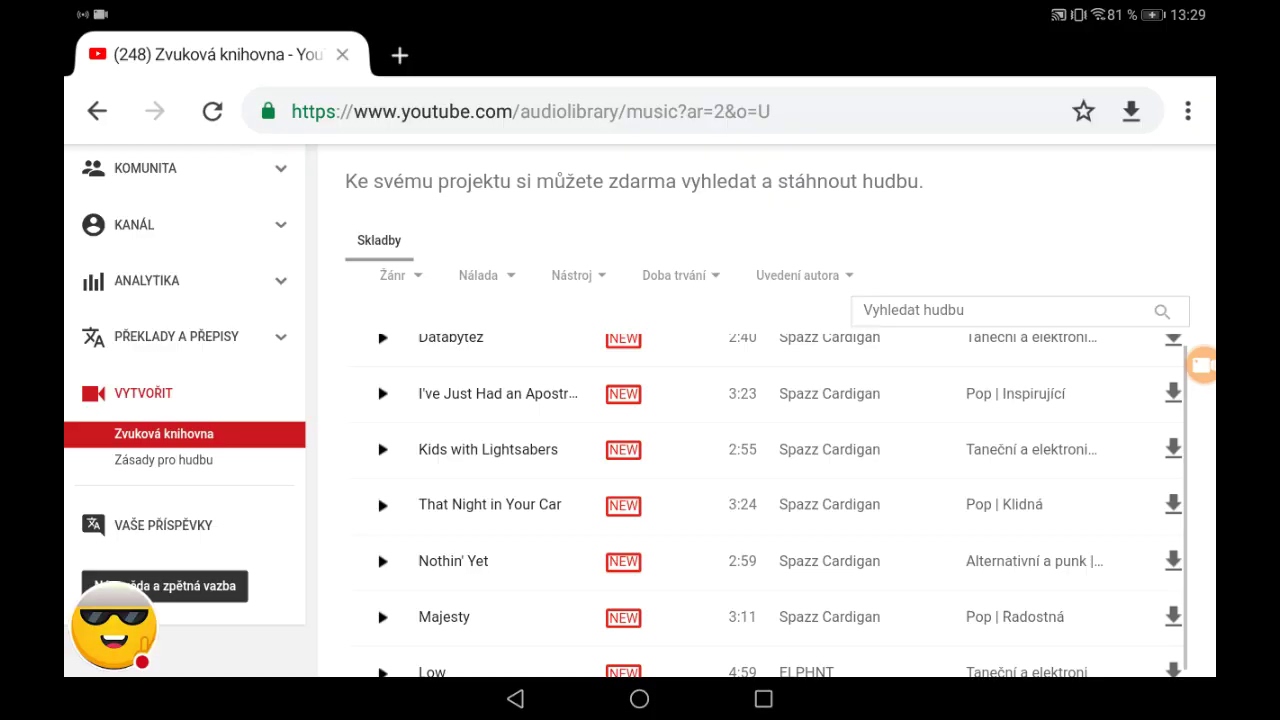Download the Majesty track
This screenshot has height=720, width=1280.
[1173, 617]
